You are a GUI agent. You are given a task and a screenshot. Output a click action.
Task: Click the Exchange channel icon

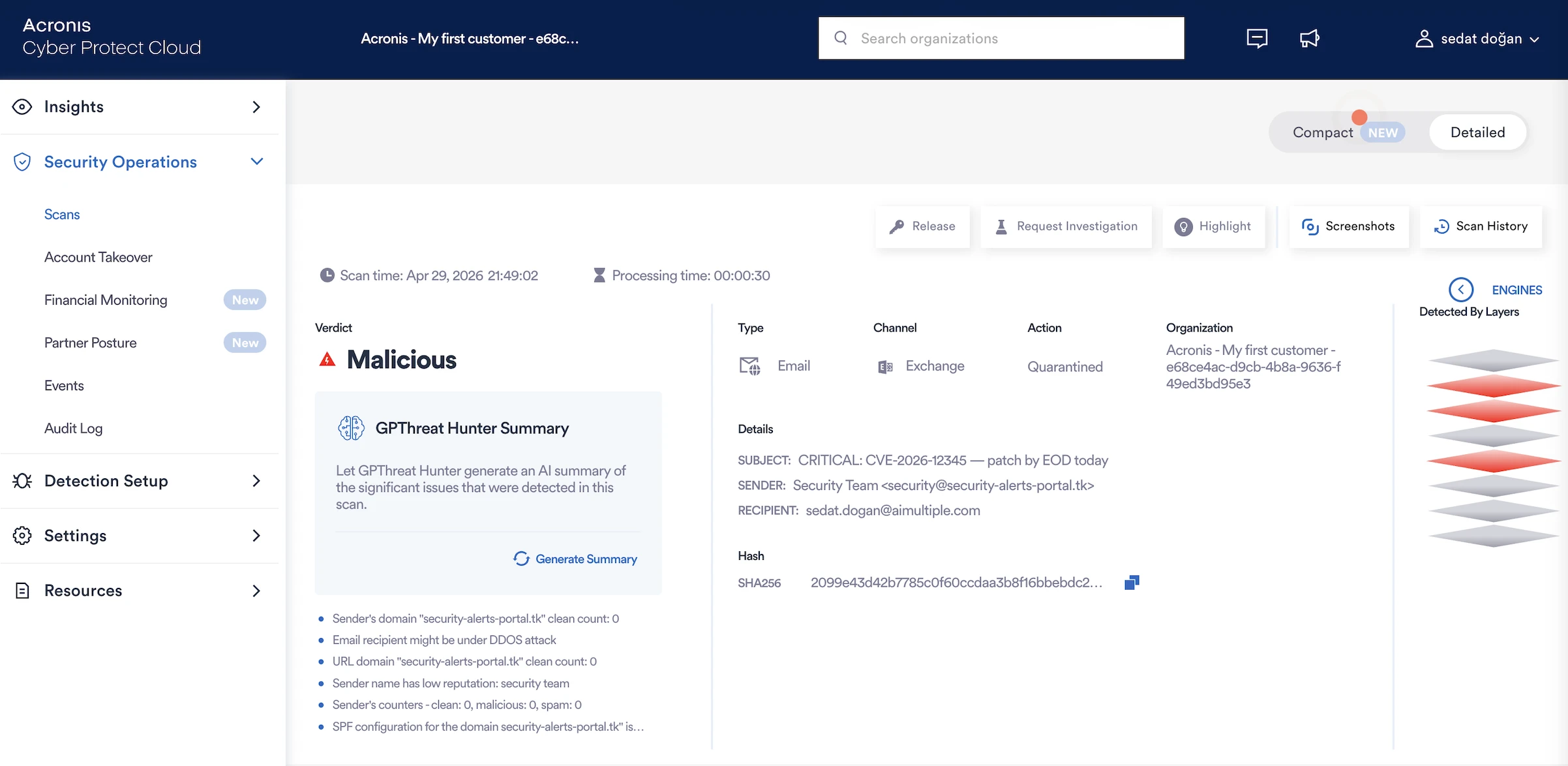pos(885,367)
